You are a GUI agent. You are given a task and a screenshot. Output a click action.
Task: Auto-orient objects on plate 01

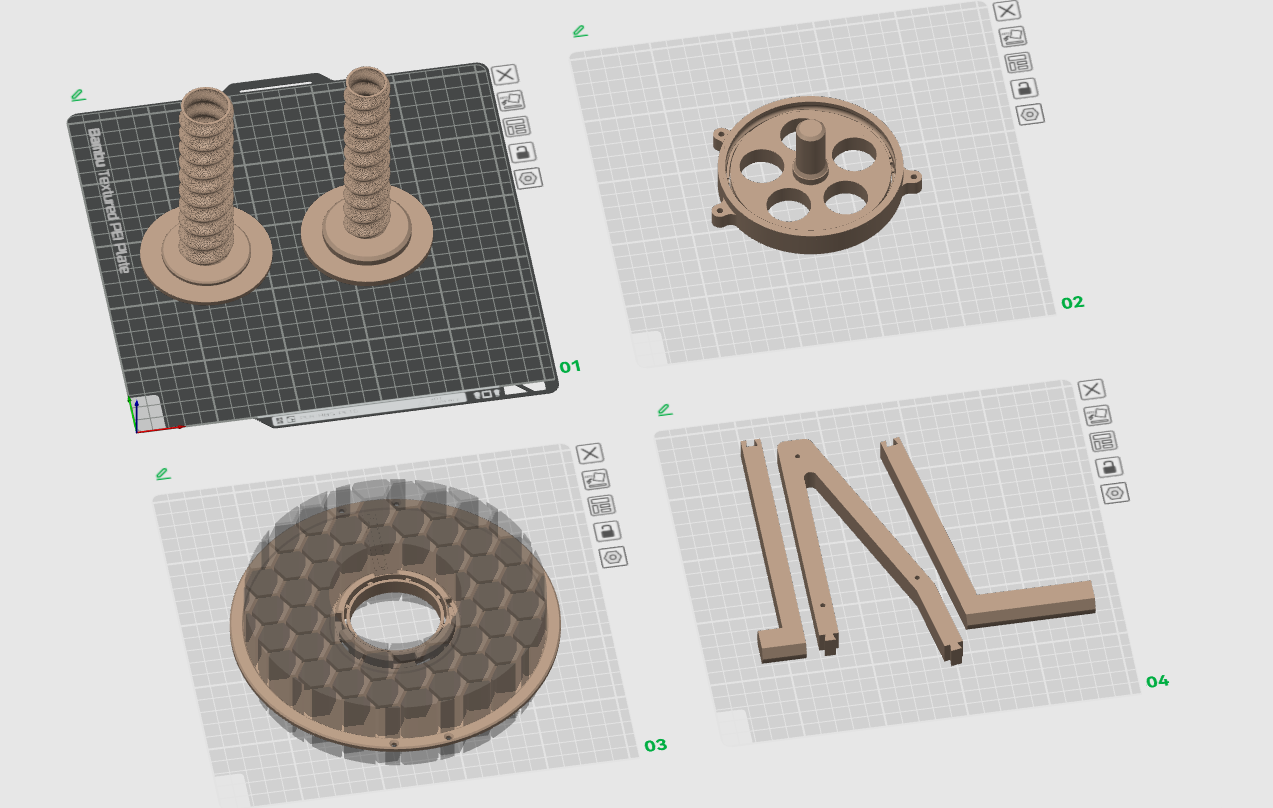(511, 100)
